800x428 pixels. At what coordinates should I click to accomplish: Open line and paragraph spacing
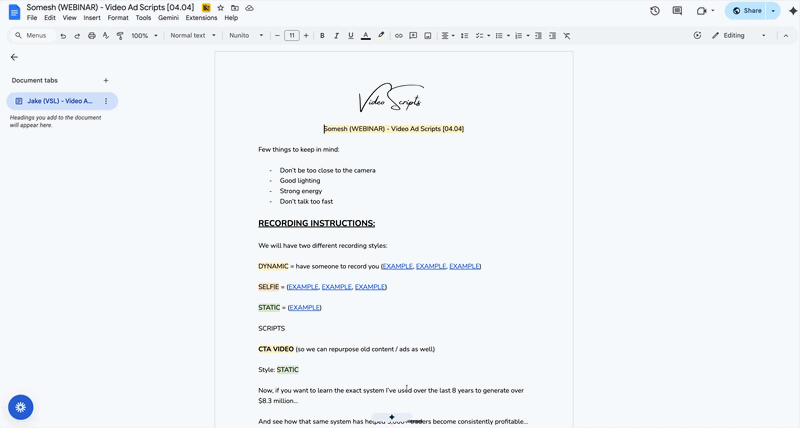464,36
